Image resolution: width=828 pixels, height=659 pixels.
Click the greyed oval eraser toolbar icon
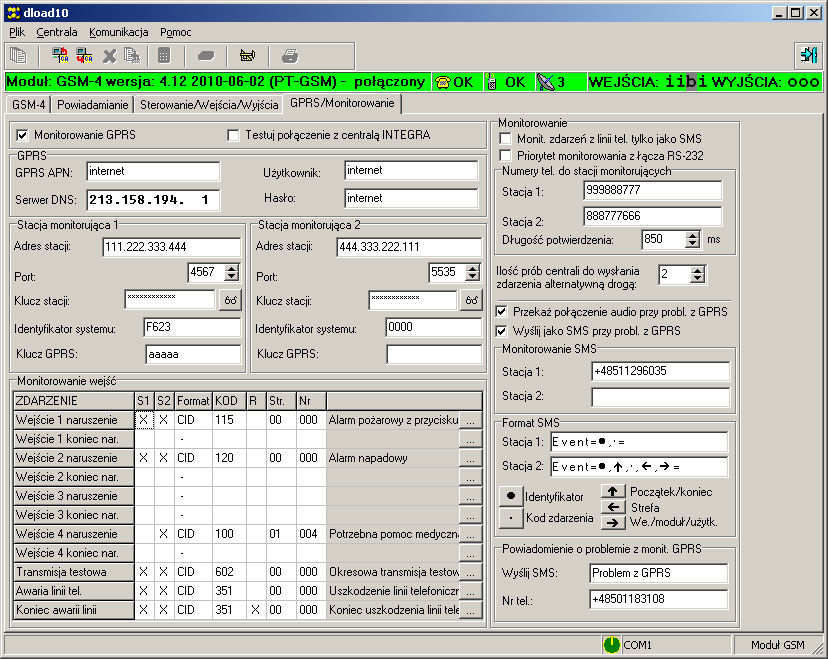click(206, 55)
